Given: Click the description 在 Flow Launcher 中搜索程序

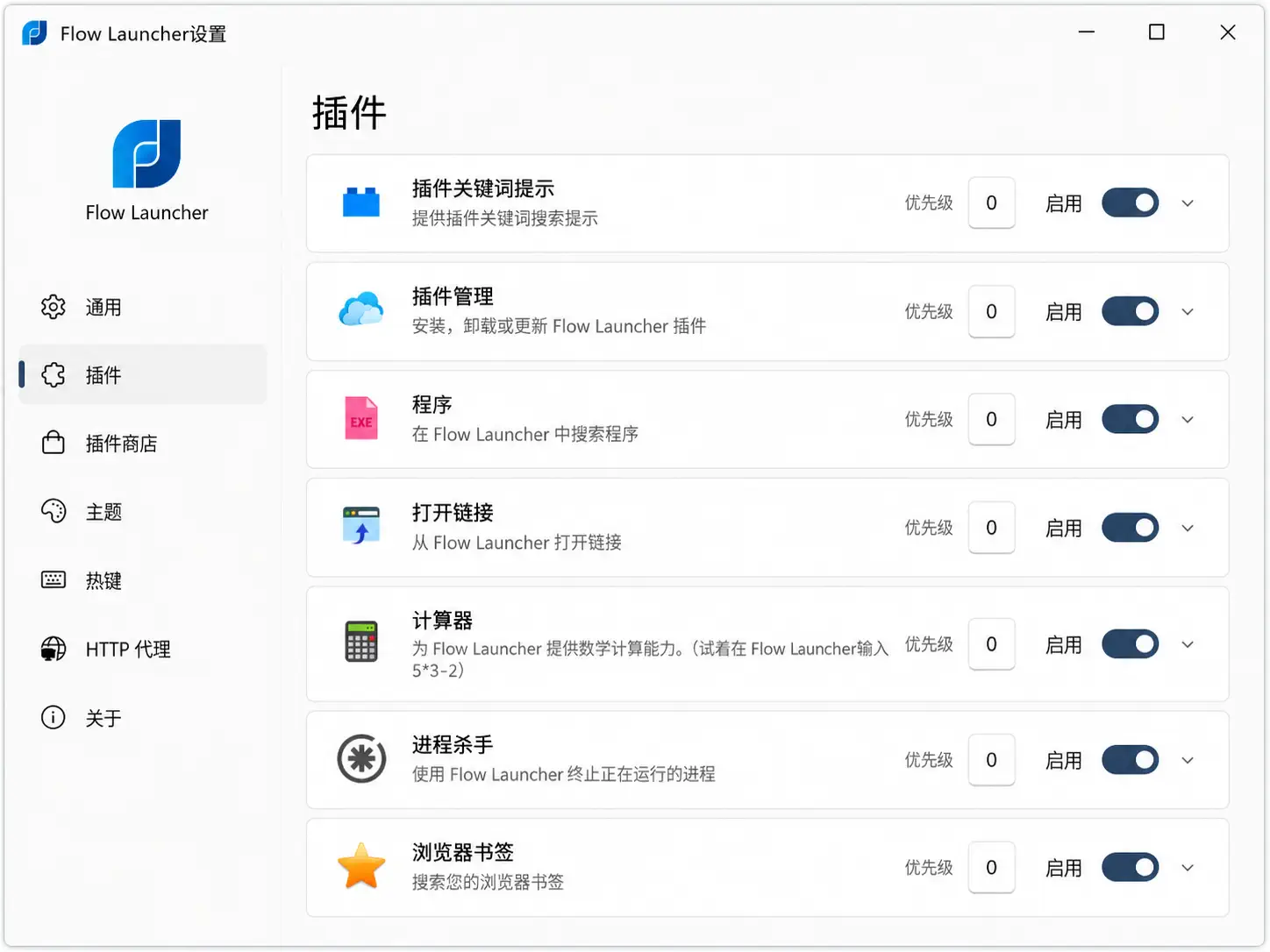Looking at the screenshot, I should 525,434.
